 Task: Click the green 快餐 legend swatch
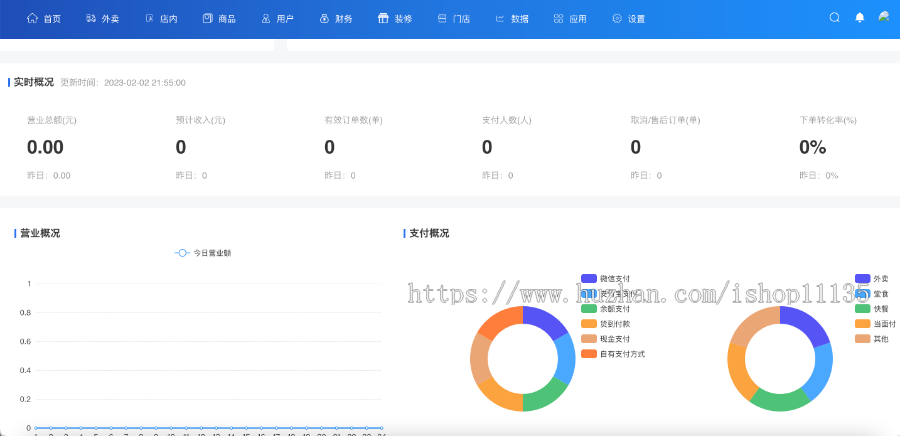coord(863,308)
